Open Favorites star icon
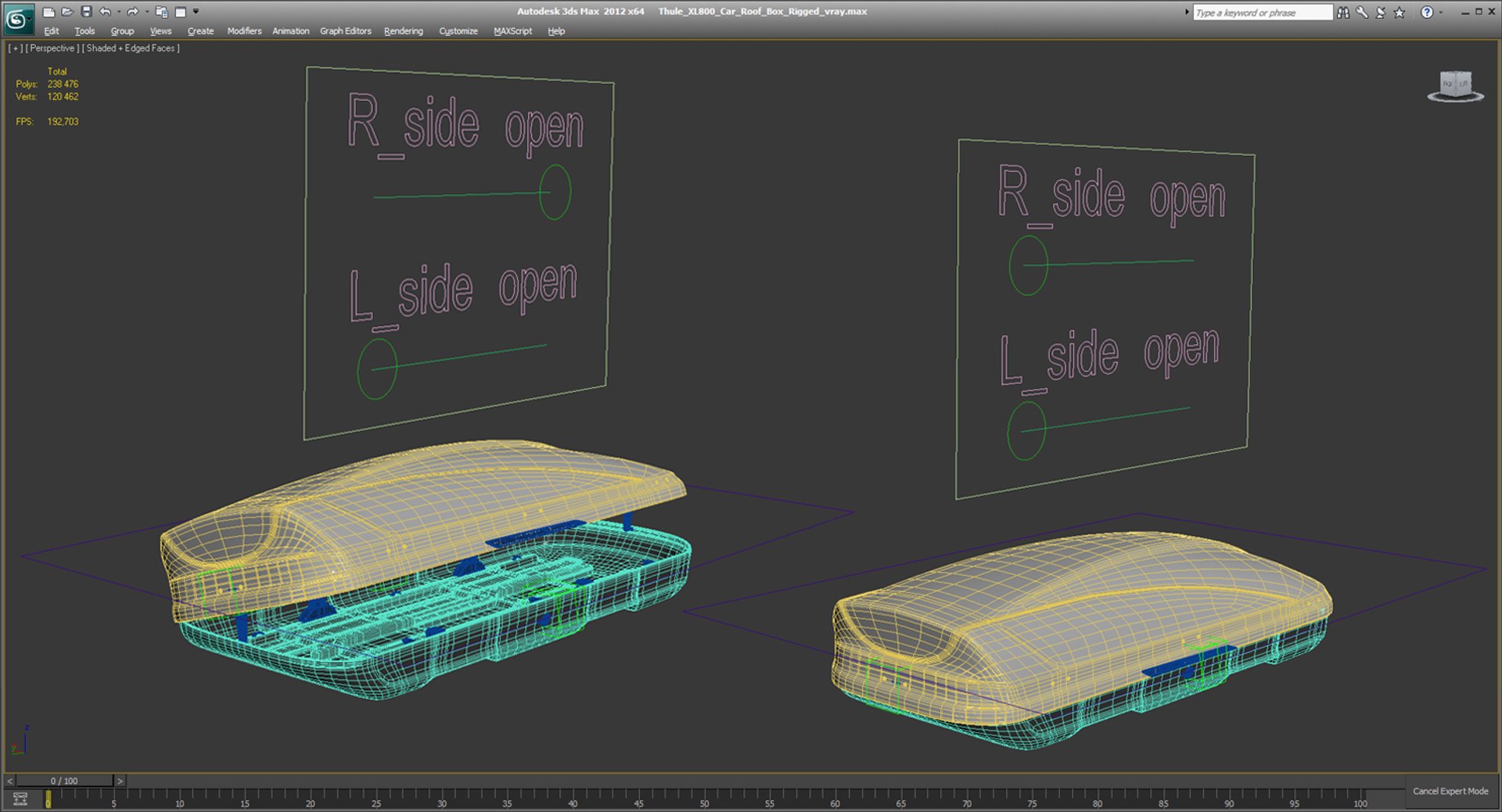Image resolution: width=1502 pixels, height=812 pixels. pos(1400,13)
